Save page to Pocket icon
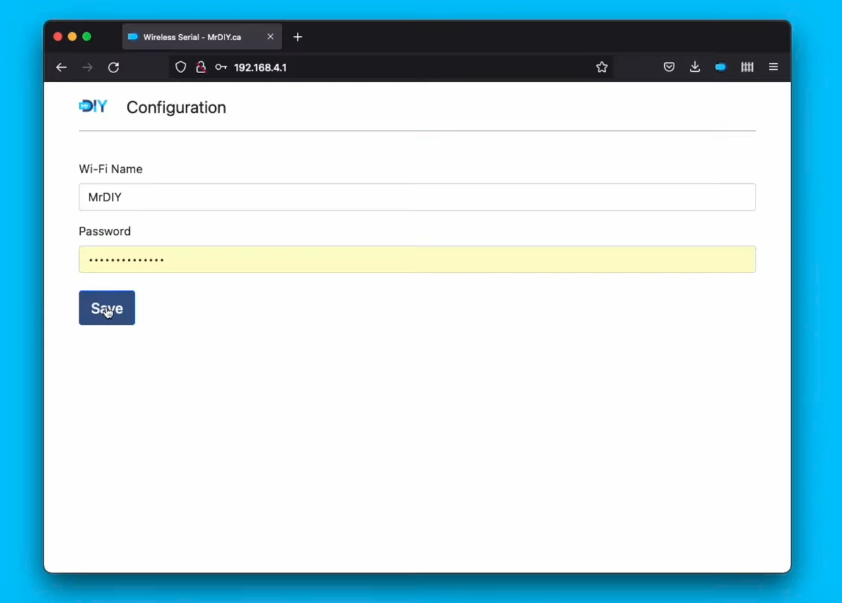 pyautogui.click(x=669, y=67)
